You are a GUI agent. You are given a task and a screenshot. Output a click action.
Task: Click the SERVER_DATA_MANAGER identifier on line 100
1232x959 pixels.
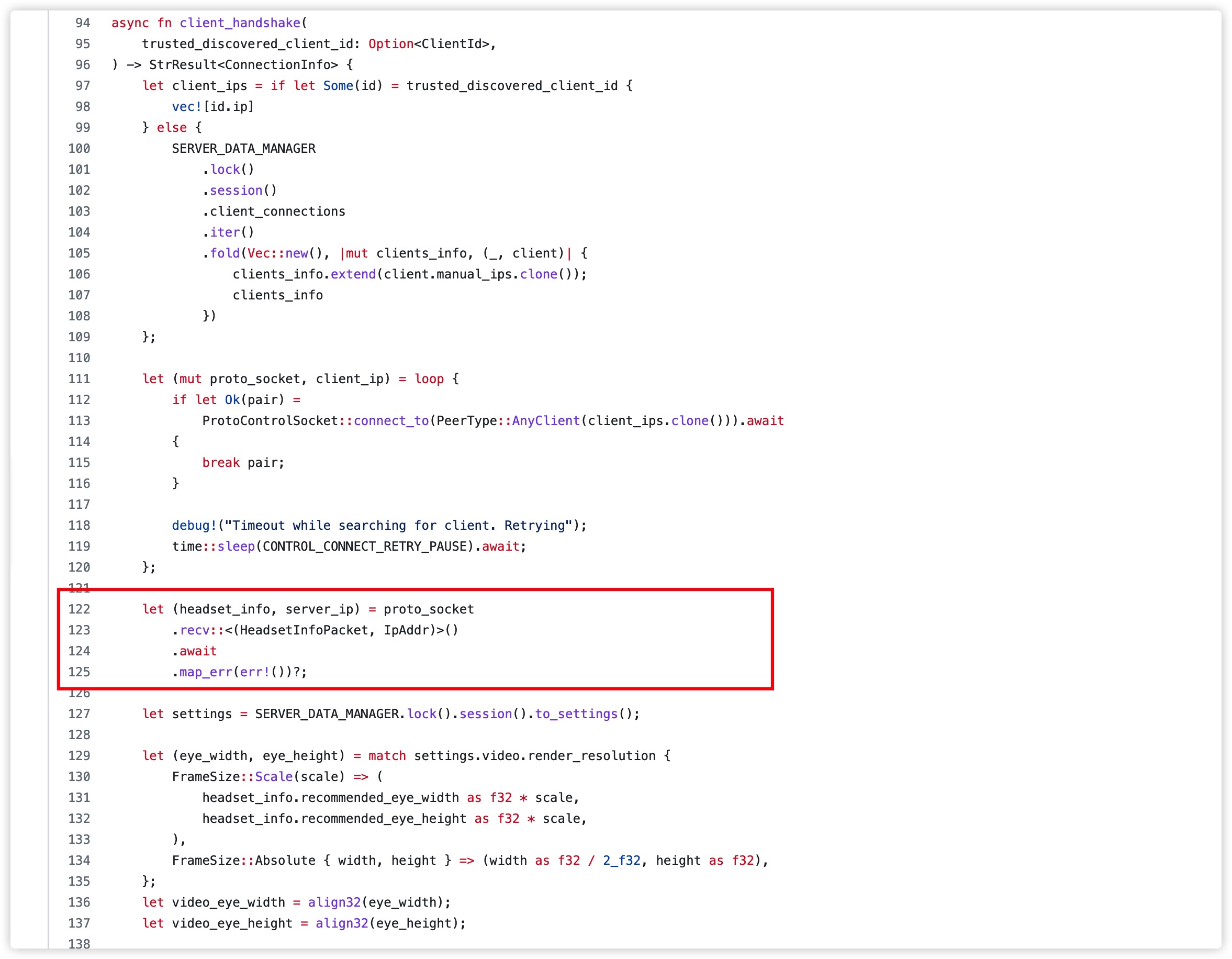[243, 148]
